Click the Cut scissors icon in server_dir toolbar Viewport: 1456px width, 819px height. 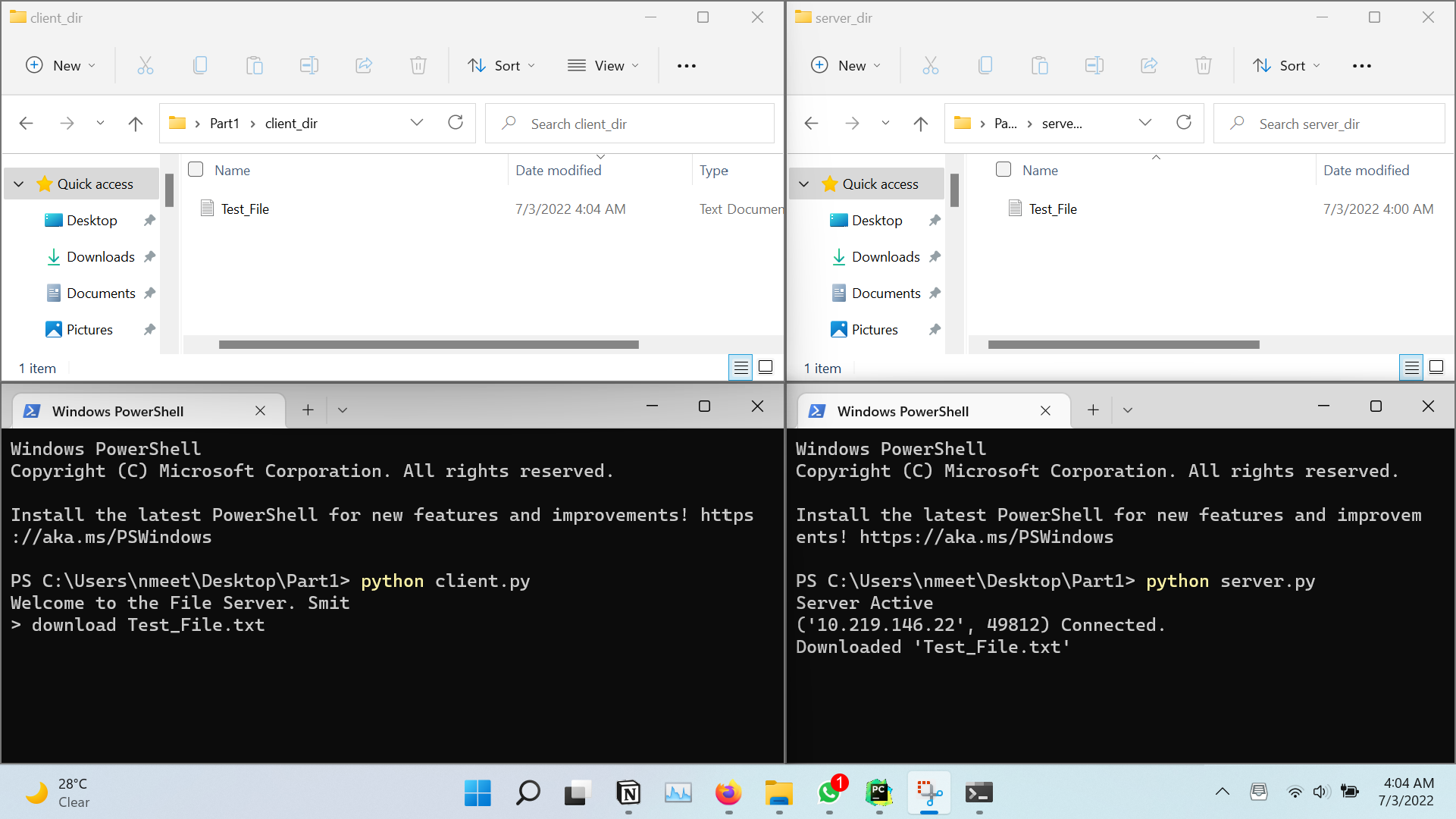click(930, 66)
